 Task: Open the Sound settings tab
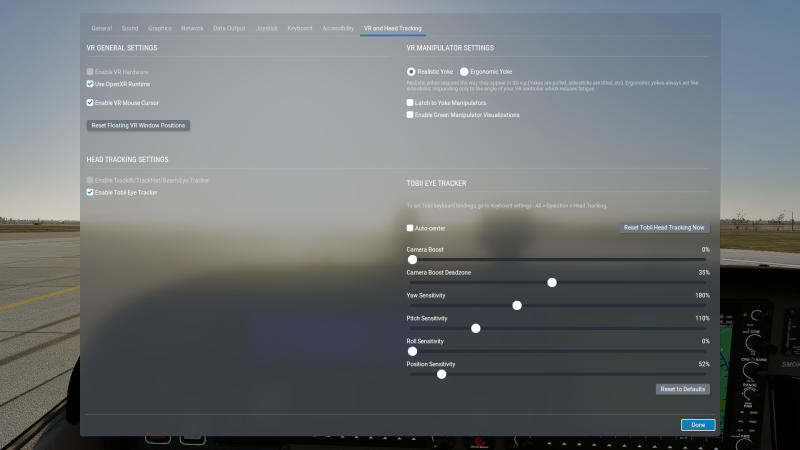point(130,28)
